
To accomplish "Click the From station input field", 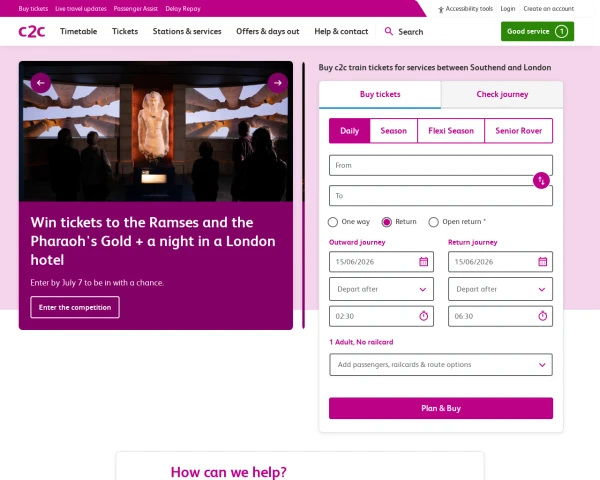I will 441,165.
